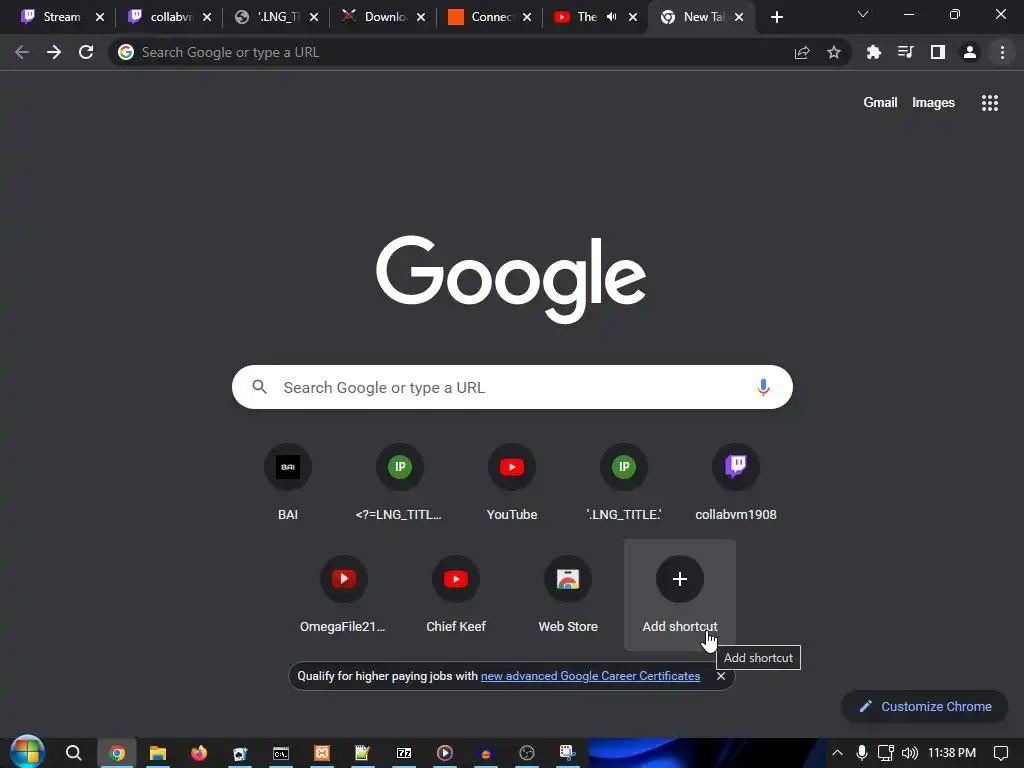Viewport: 1024px width, 768px height.
Task: Click the Google logo
Action: (x=511, y=279)
